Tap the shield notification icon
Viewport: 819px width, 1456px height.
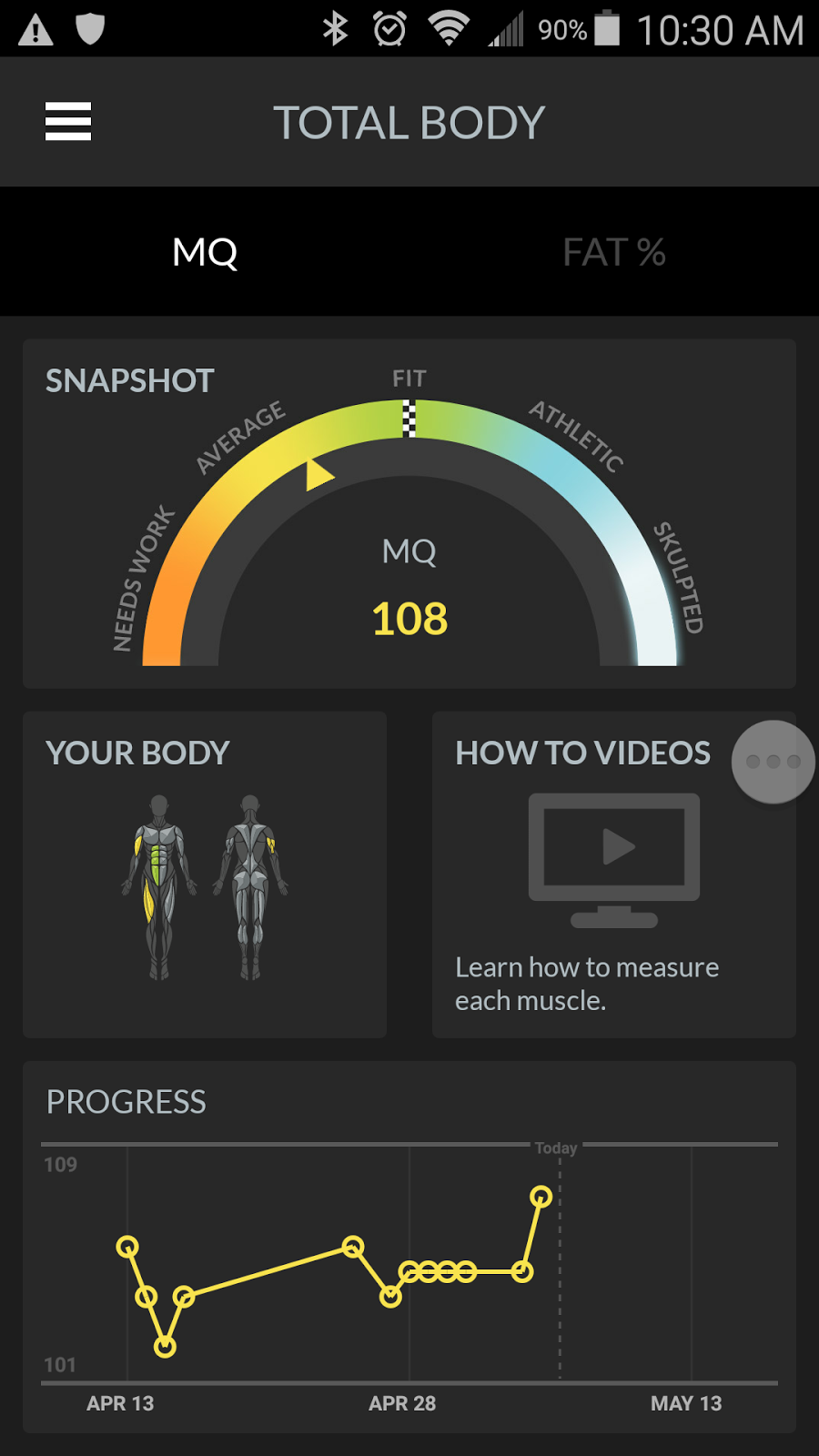[90, 29]
